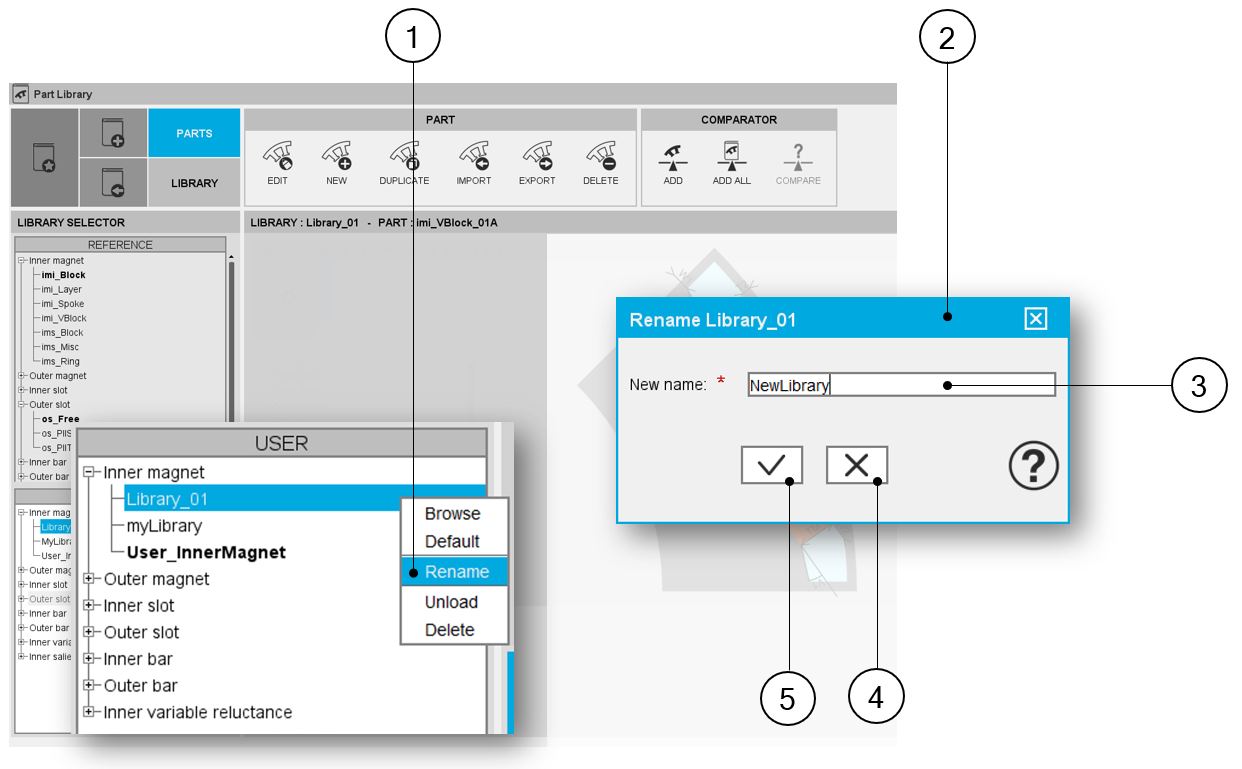Image resolution: width=1242 pixels, height=769 pixels.
Task: Expand Outer magnet in REFERENCE tree
Action: 21,376
